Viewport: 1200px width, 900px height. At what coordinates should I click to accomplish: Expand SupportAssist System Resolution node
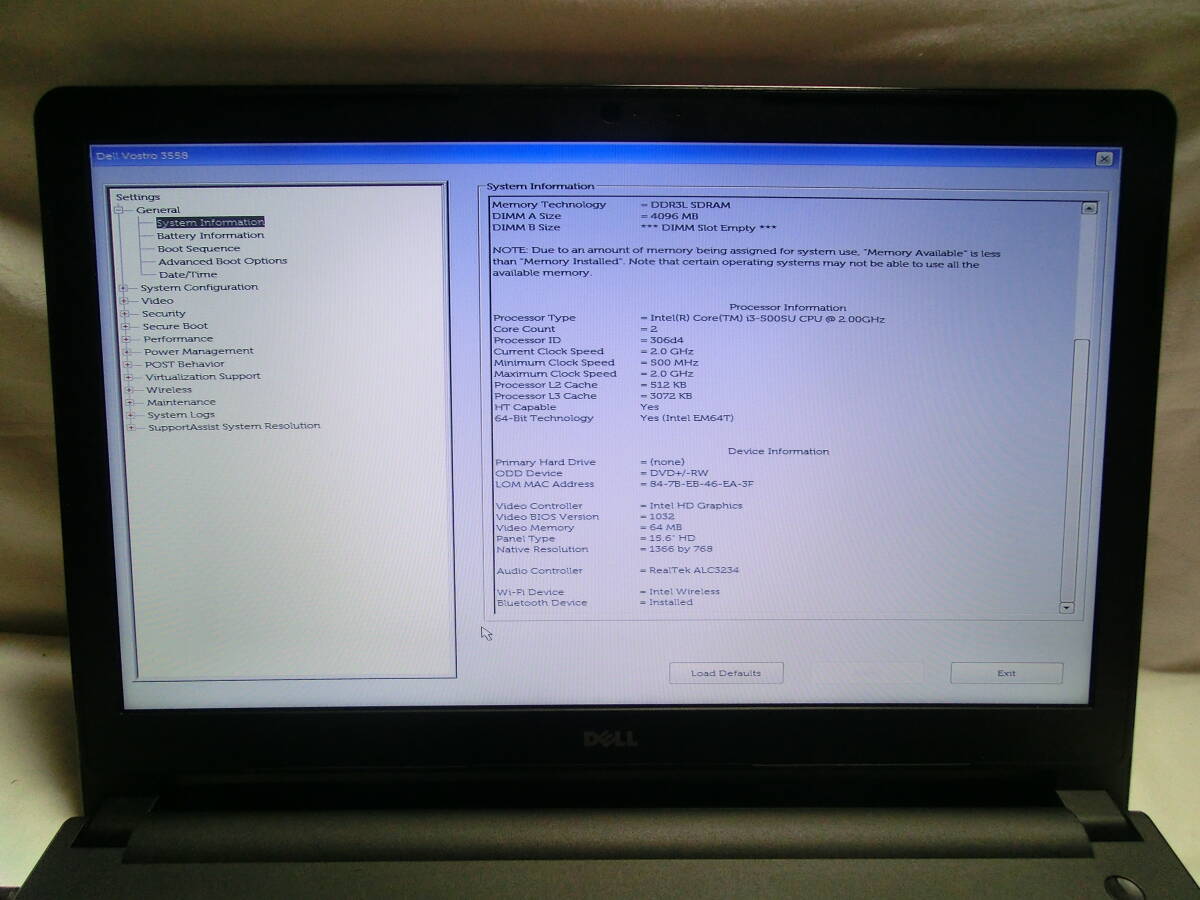point(132,427)
